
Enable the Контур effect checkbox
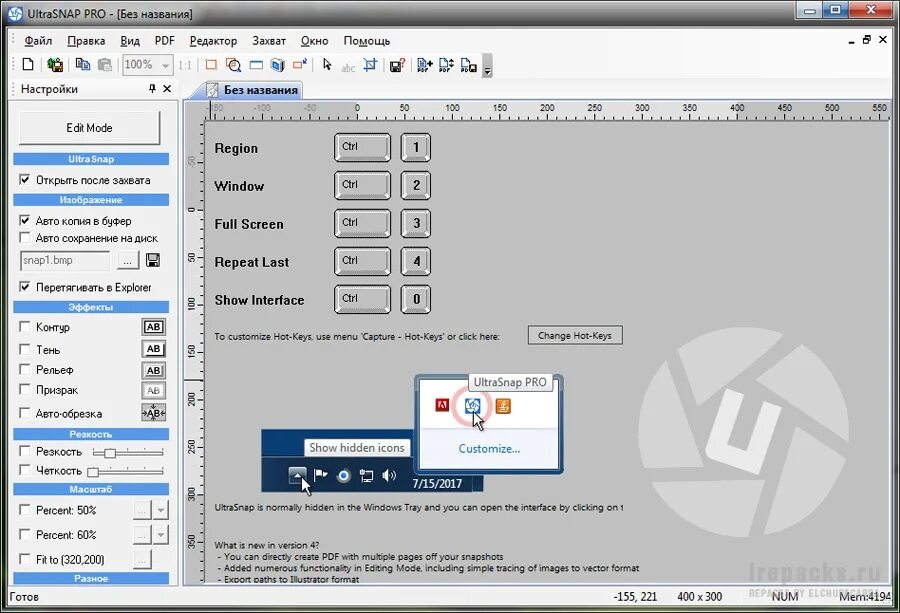click(x=25, y=327)
